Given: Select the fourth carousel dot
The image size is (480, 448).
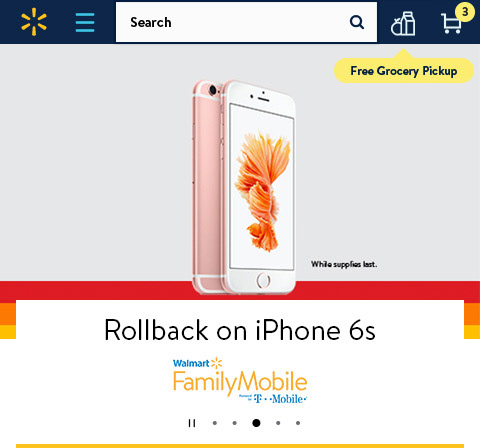Looking at the screenshot, I should pyautogui.click(x=278, y=423).
